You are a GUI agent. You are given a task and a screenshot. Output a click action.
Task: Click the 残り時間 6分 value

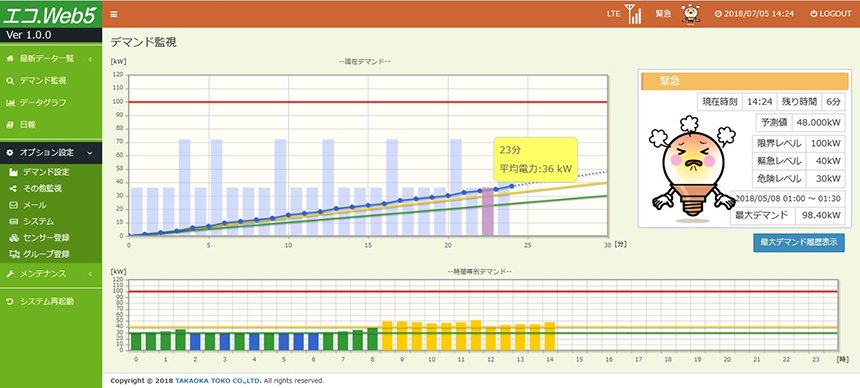(x=833, y=102)
